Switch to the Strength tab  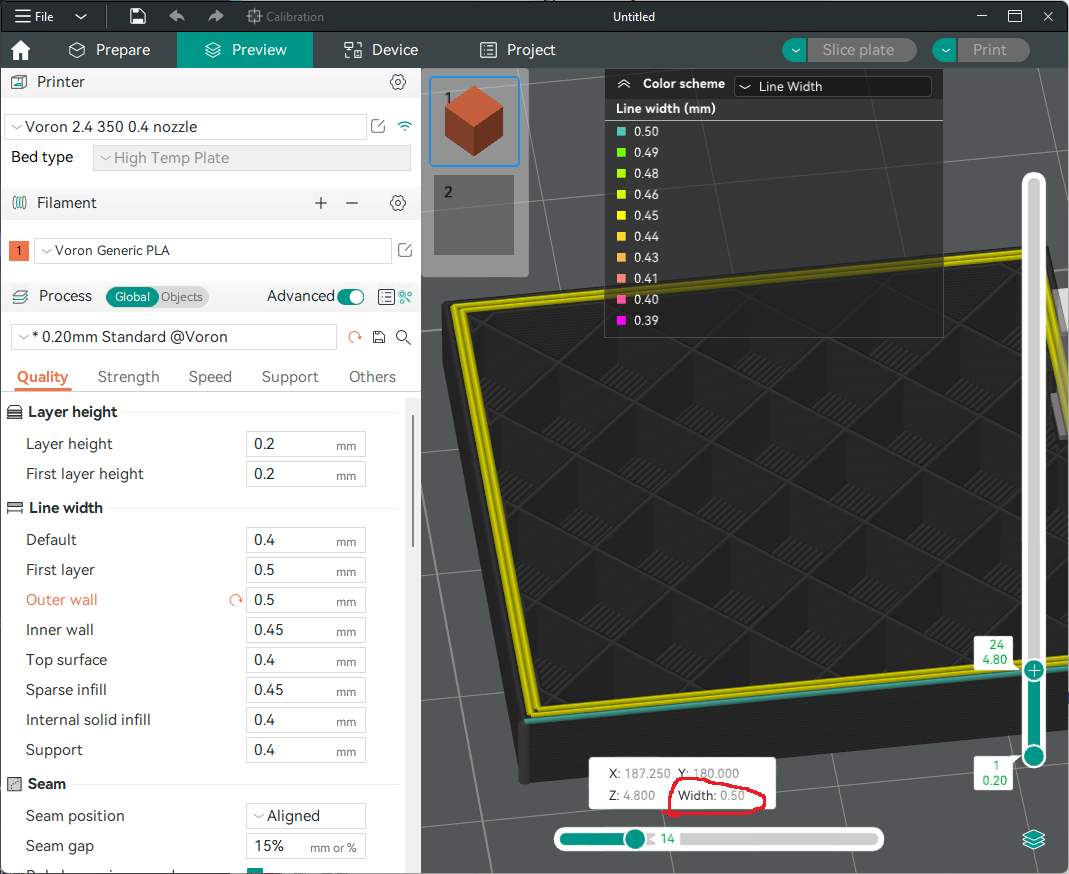128,377
